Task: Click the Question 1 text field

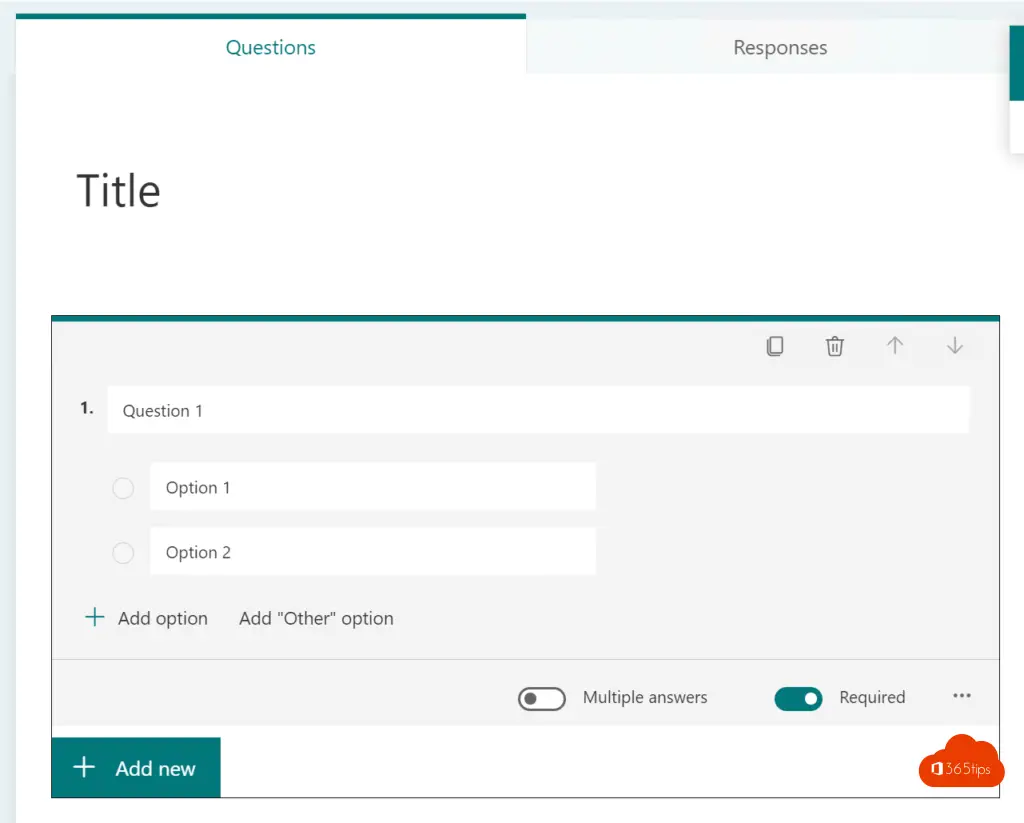Action: coord(538,410)
